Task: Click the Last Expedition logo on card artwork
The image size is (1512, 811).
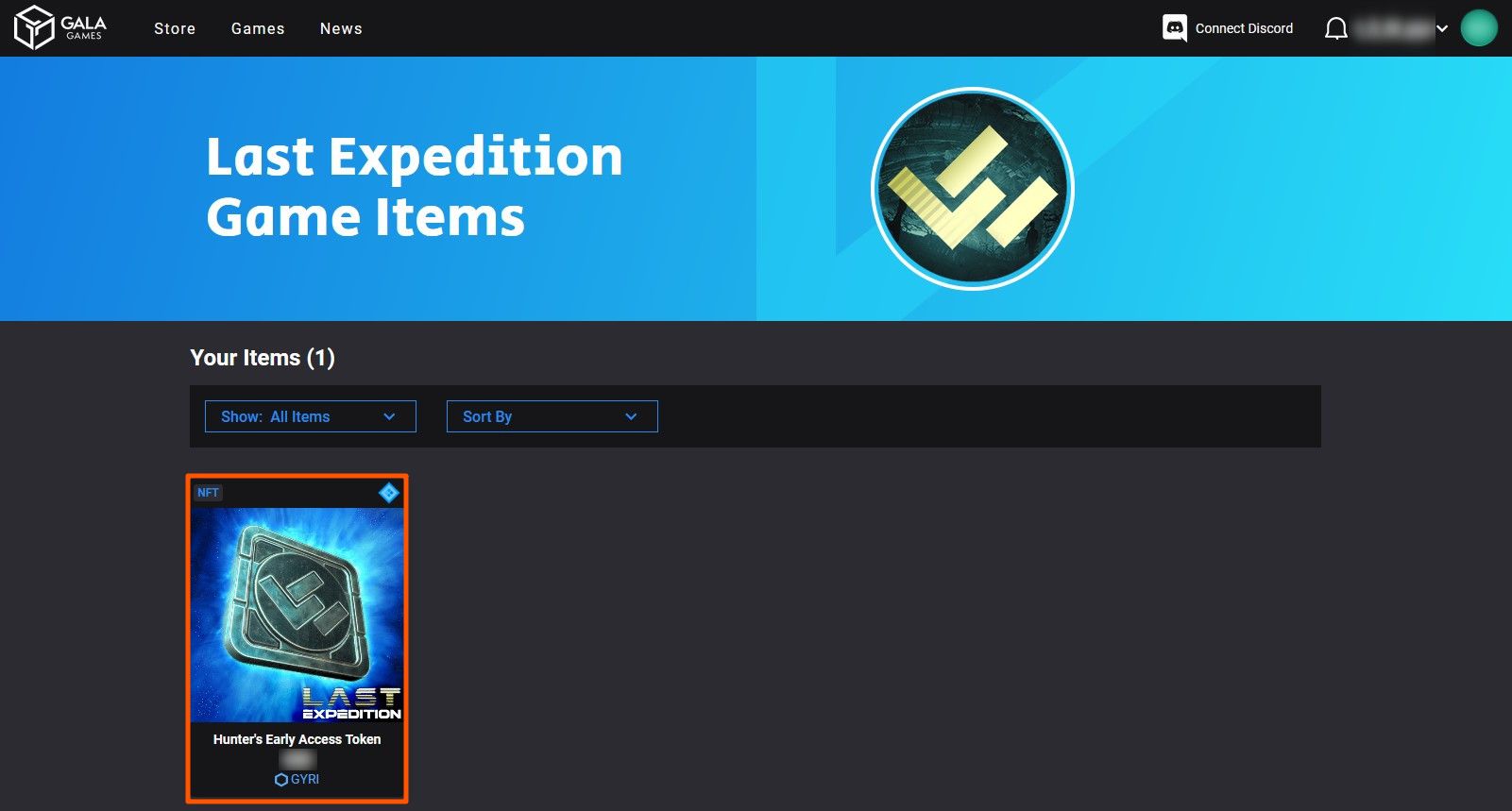Action: coord(351,703)
